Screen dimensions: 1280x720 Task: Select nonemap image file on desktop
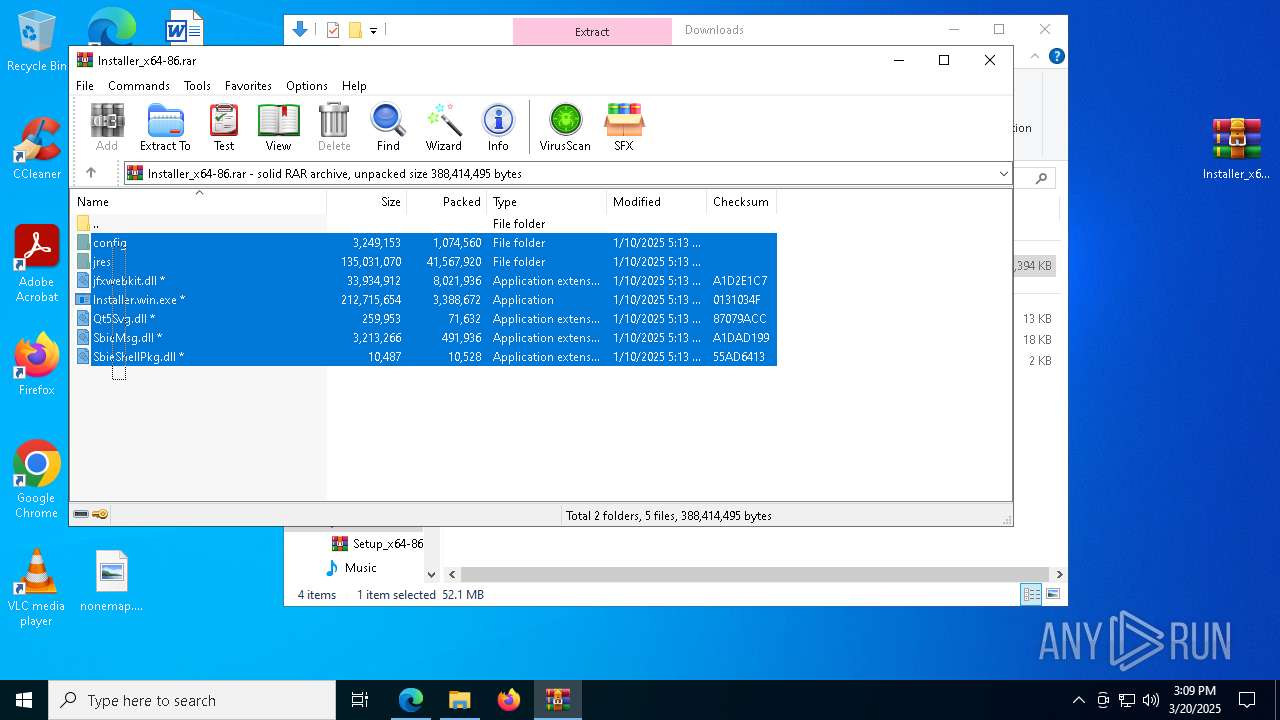click(112, 581)
